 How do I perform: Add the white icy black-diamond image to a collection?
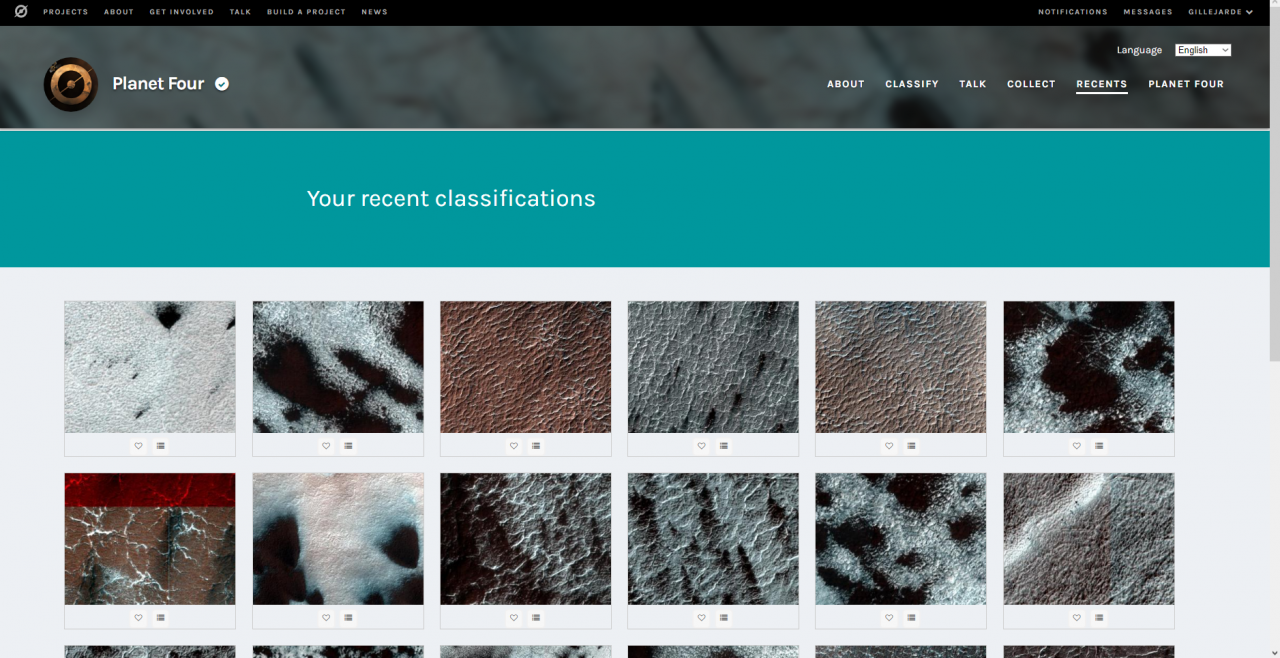click(160, 446)
